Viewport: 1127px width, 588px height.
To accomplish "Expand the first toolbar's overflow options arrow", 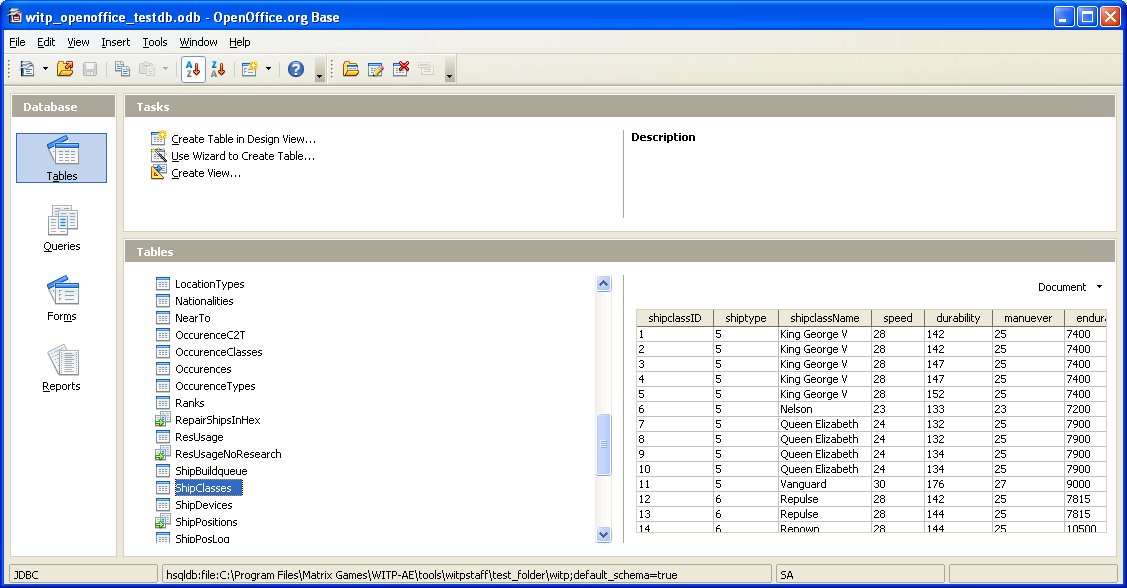I will pos(320,70).
